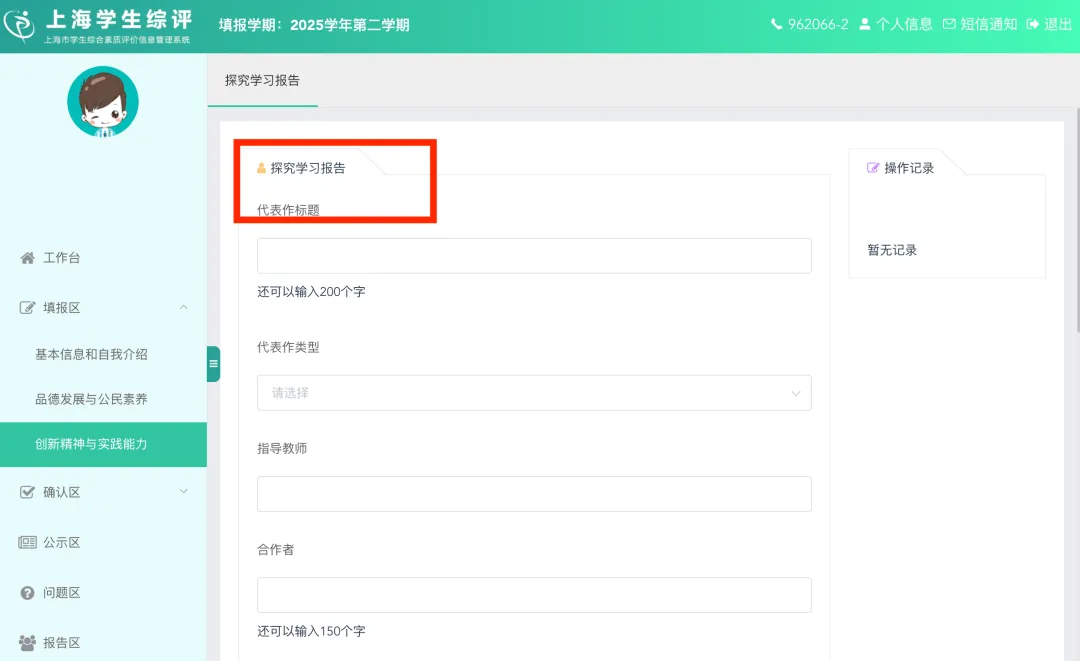
Task: Focus the 合作者 input field
Action: [x=534, y=595]
